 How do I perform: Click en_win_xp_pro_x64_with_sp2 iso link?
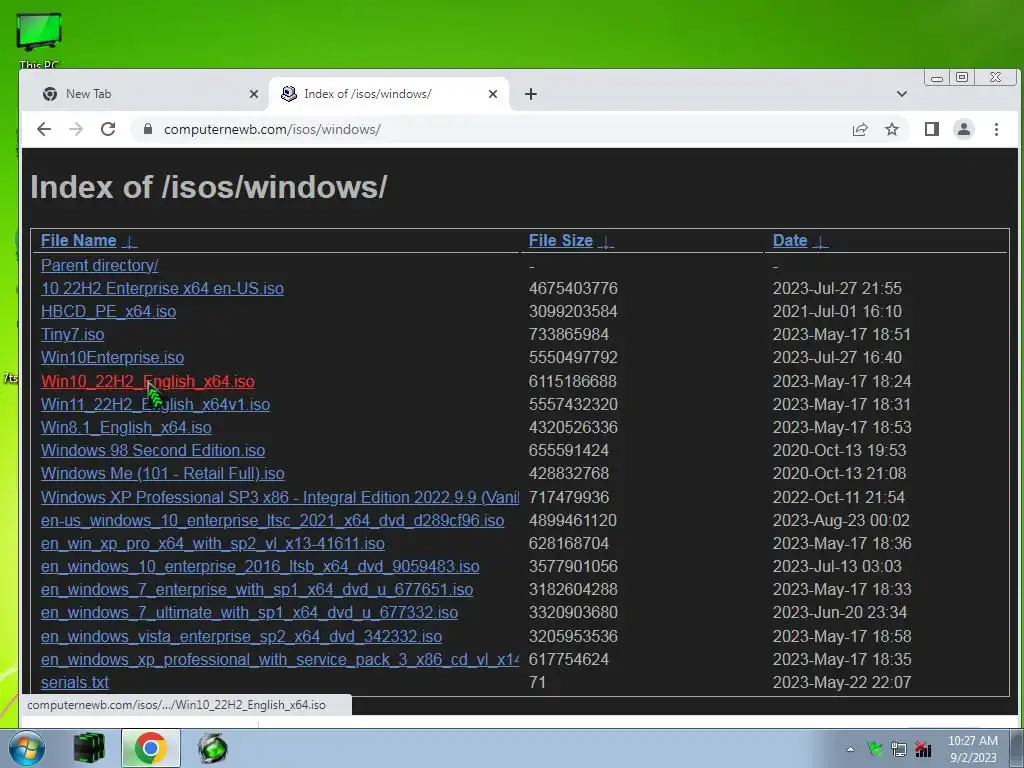tap(213, 543)
